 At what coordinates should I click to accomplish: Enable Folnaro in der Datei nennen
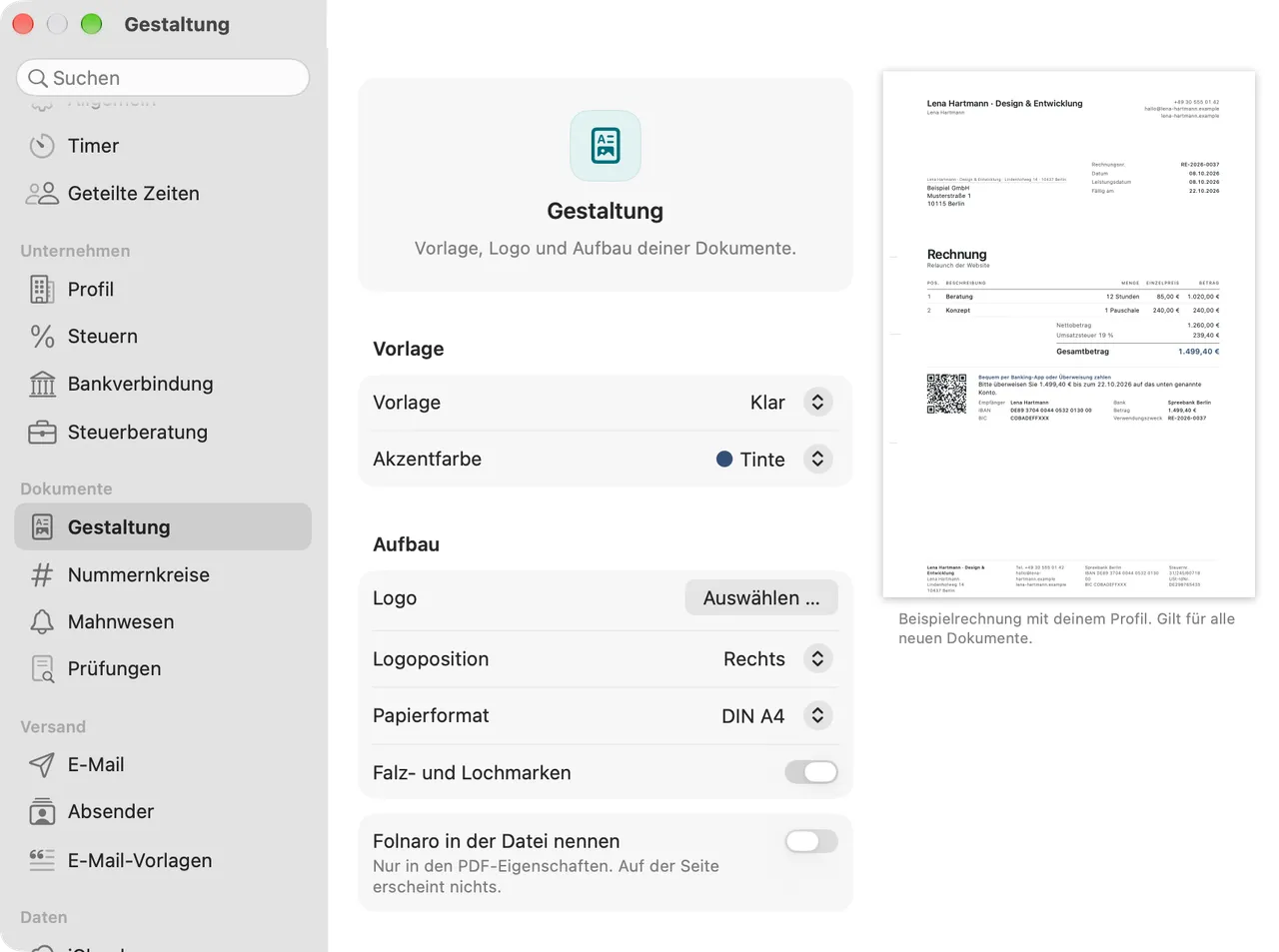[x=811, y=842]
